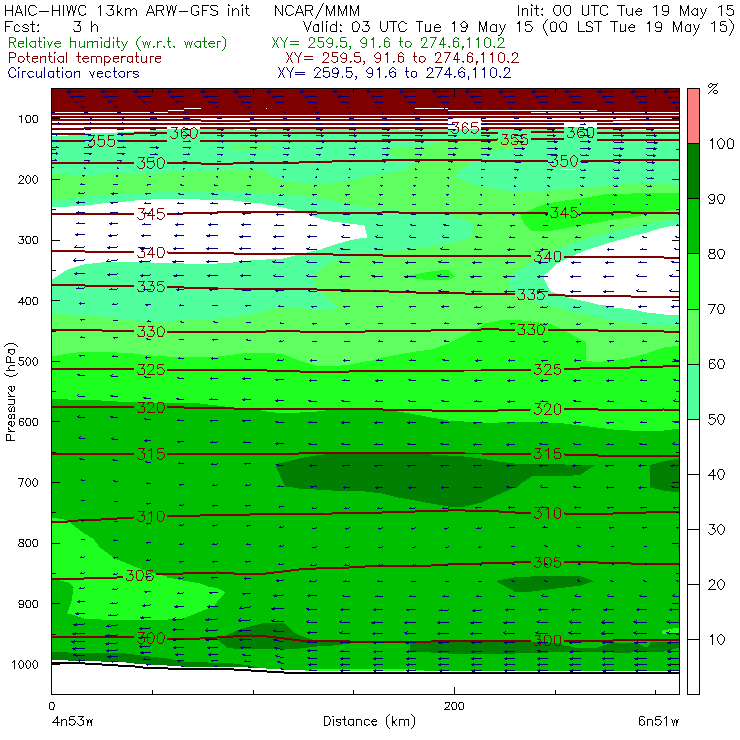
Task: Click the 'Fcst: 3 h' forecast label
Action: [x=51, y=27]
